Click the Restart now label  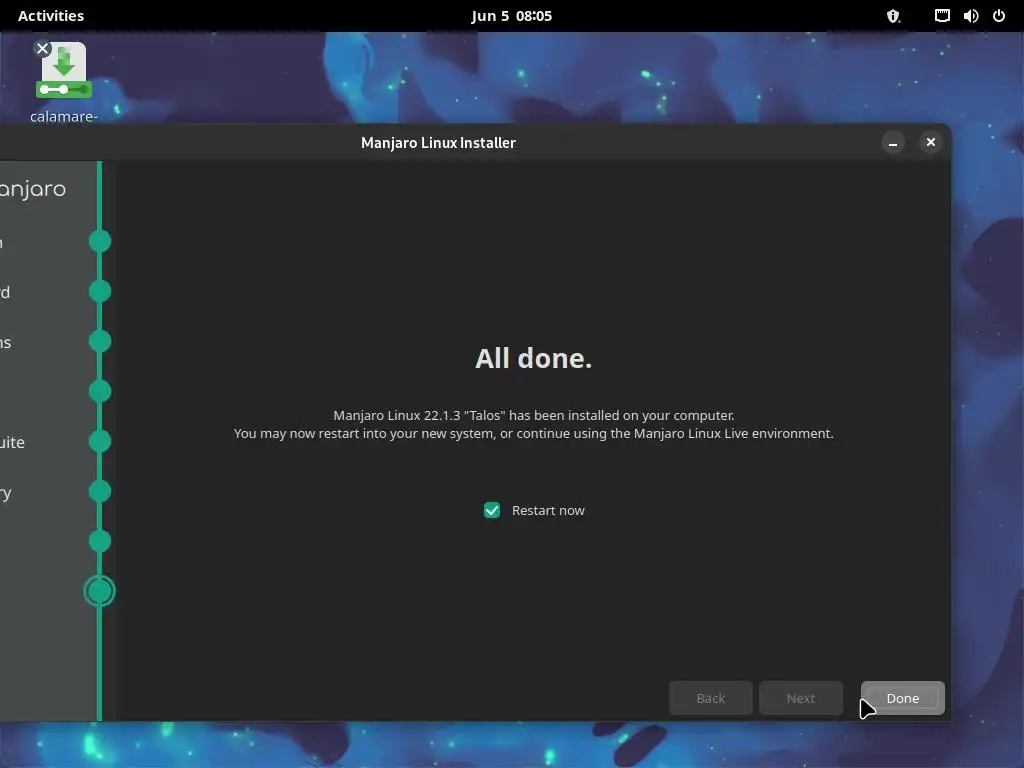(548, 510)
